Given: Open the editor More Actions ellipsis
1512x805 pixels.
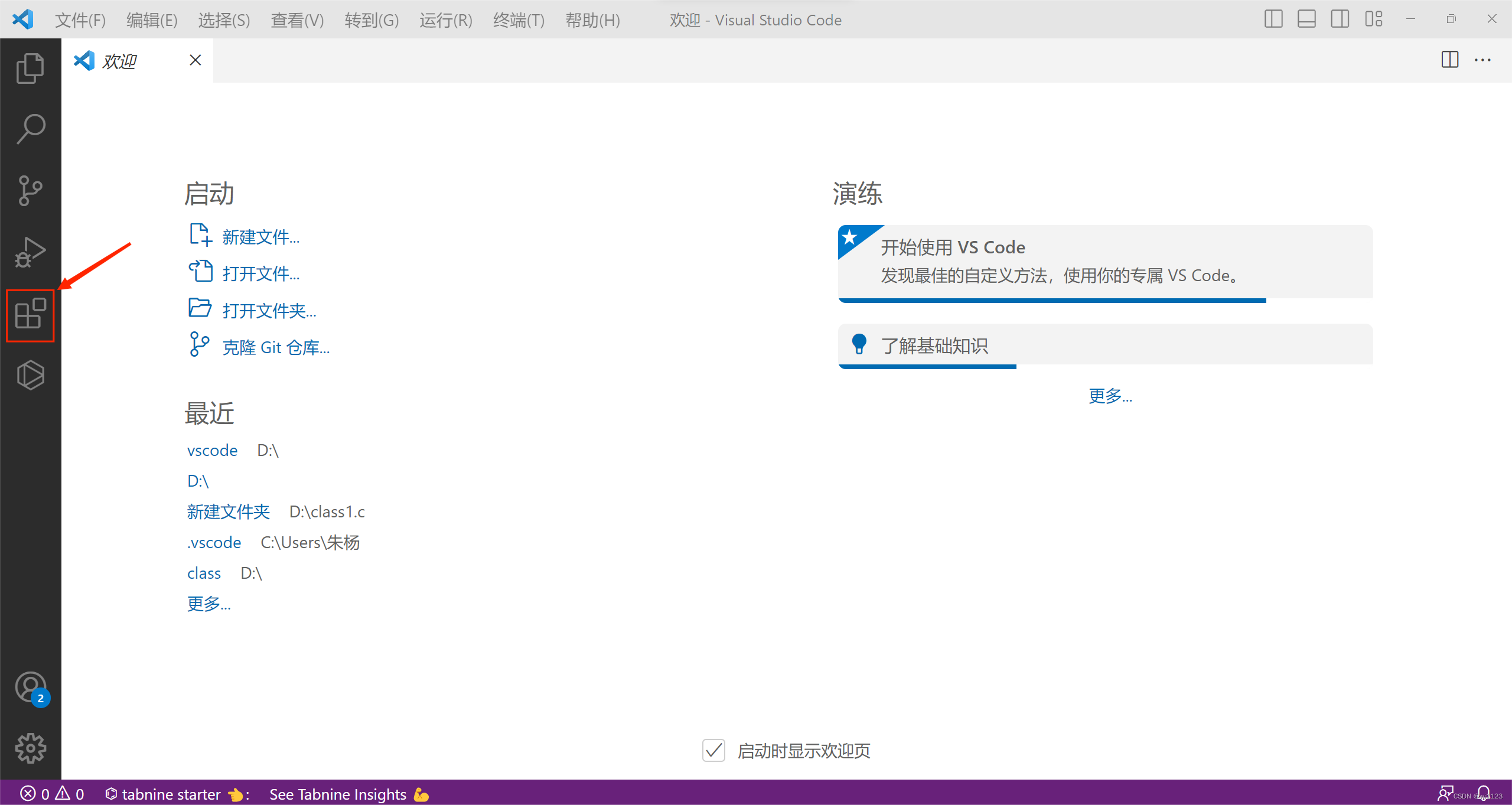Looking at the screenshot, I should [1482, 60].
